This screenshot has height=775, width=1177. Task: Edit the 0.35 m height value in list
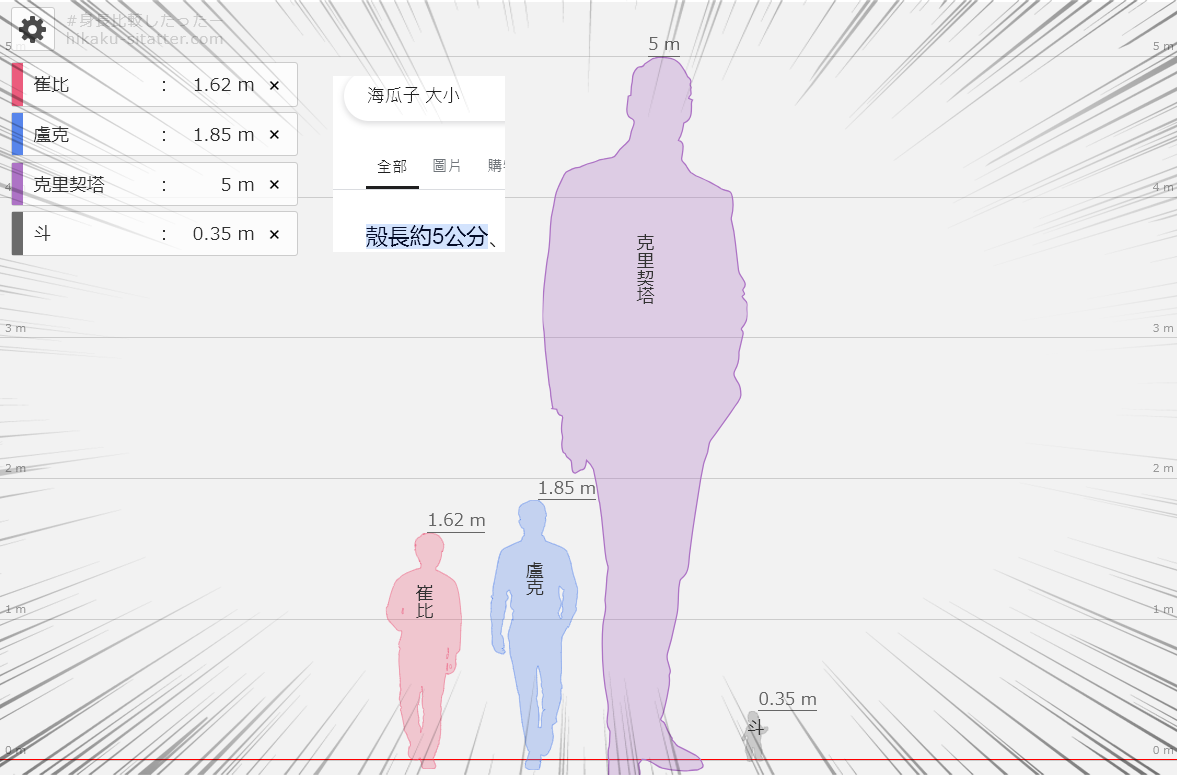[x=224, y=234]
